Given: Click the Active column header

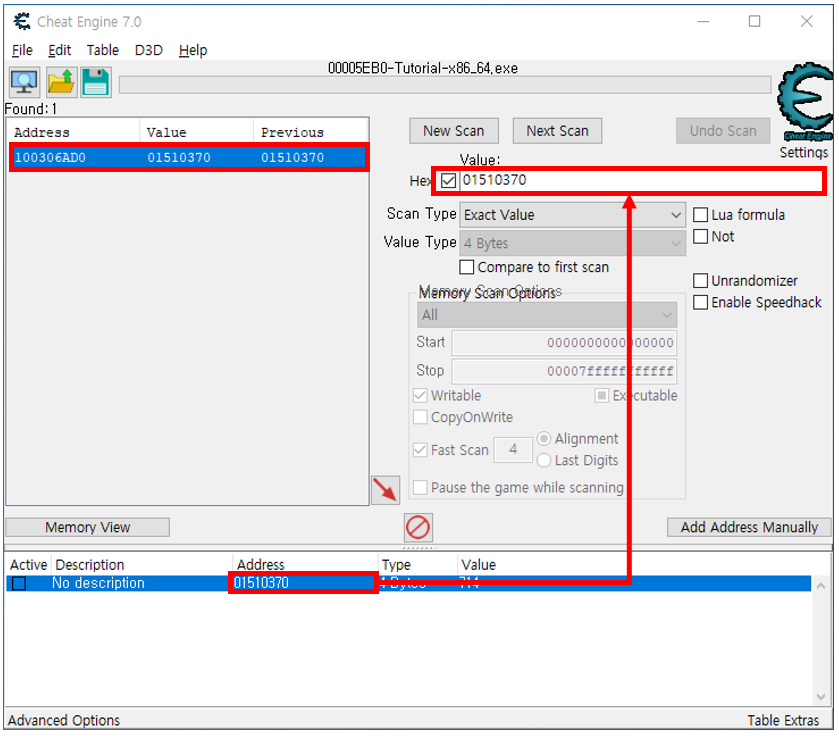Looking at the screenshot, I should click(28, 565).
